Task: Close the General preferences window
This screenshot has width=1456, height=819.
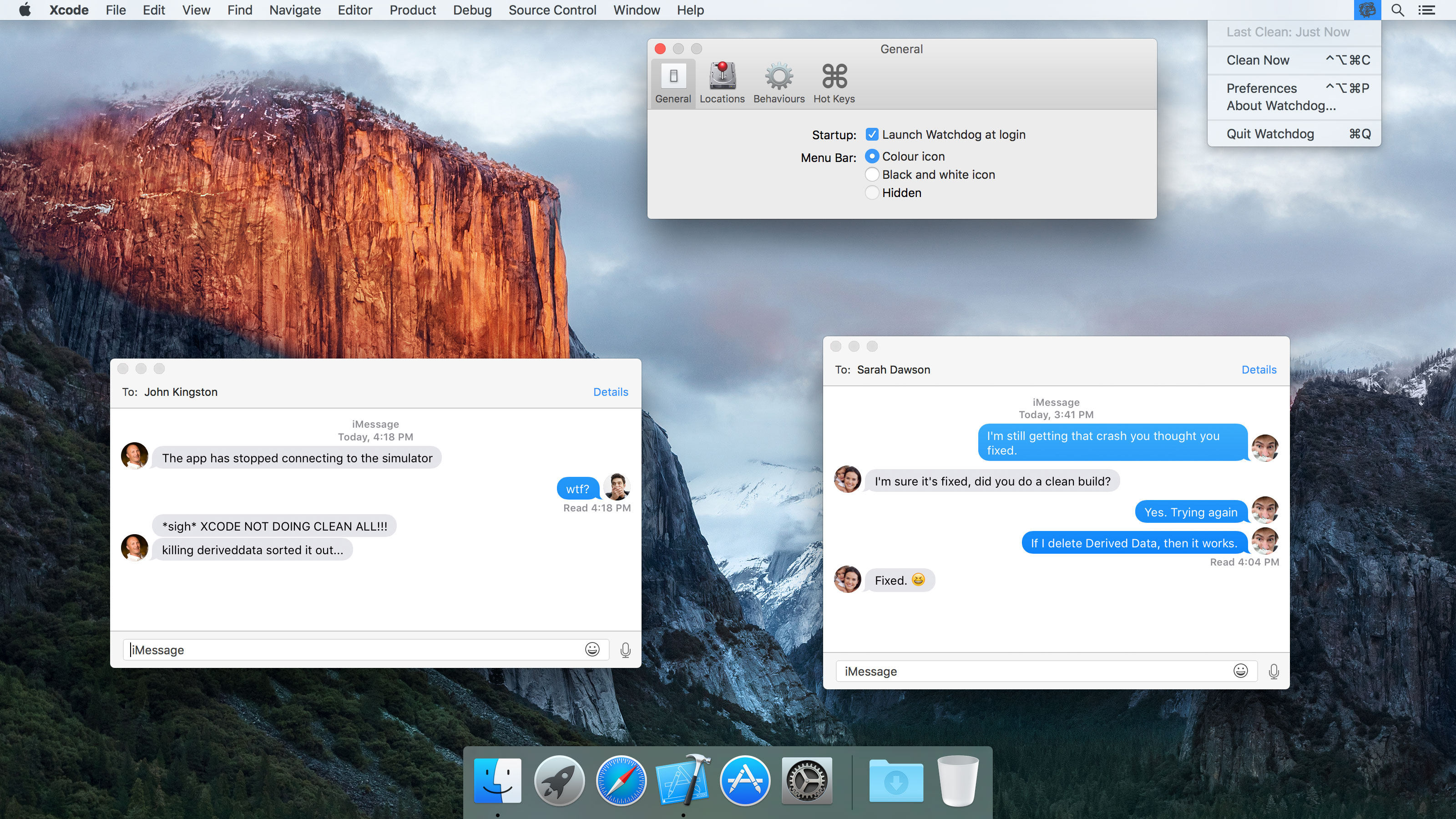Action: click(x=660, y=49)
